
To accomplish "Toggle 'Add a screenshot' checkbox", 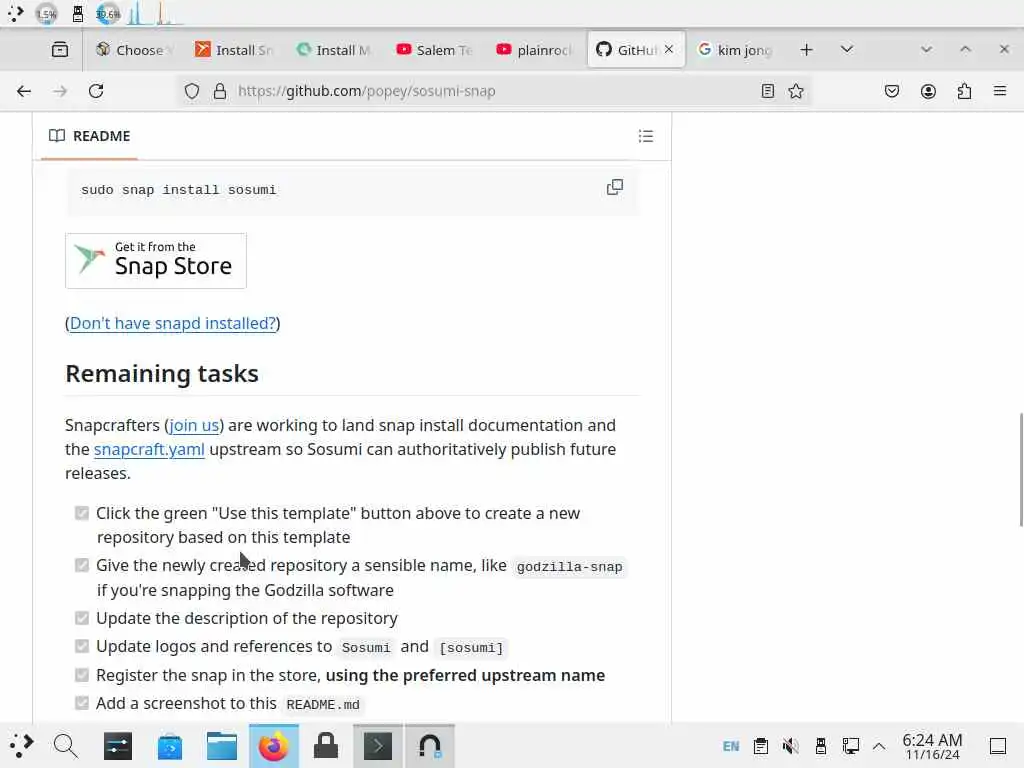I will tap(82, 703).
